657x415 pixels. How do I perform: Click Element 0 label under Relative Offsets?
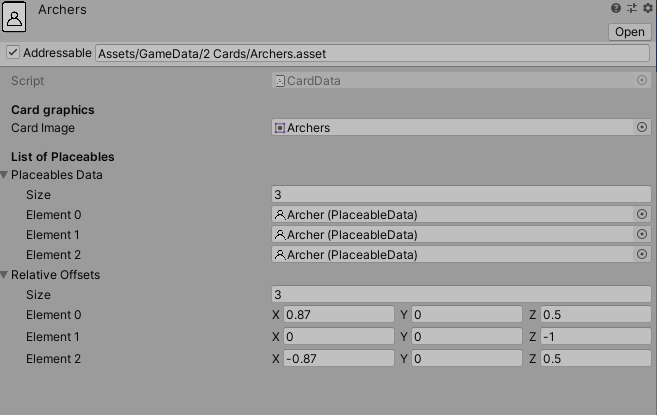pos(54,315)
